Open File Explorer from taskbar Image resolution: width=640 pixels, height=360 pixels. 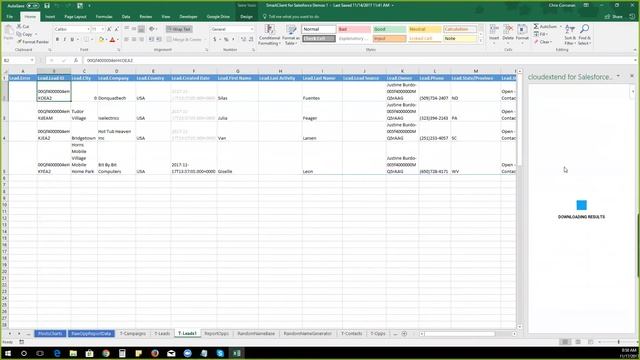pos(73,353)
